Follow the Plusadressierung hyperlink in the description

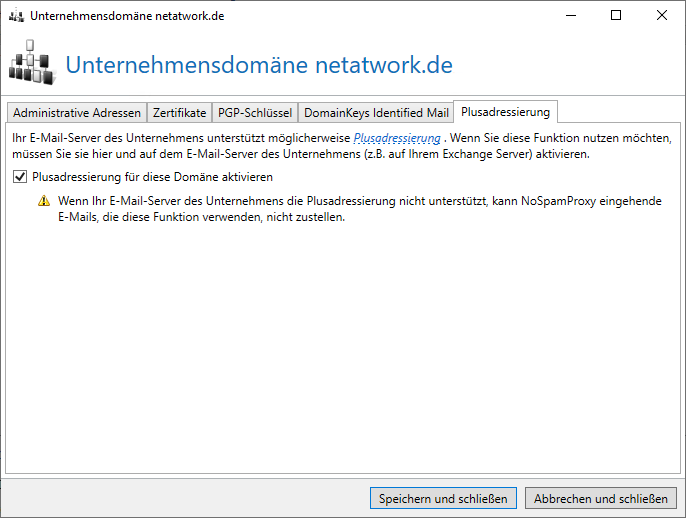coord(397,138)
